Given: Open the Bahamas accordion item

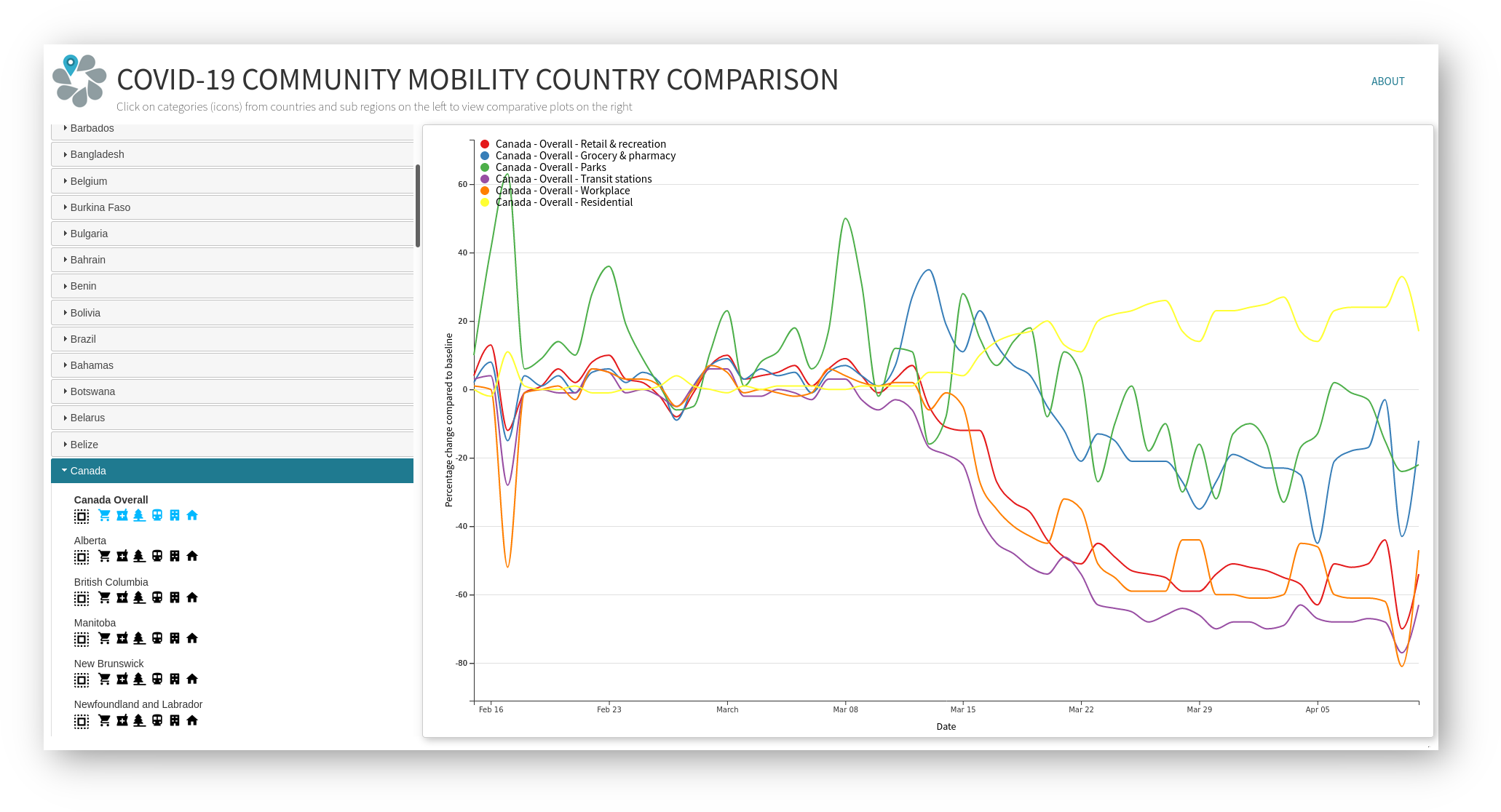Looking at the screenshot, I should tap(232, 365).
